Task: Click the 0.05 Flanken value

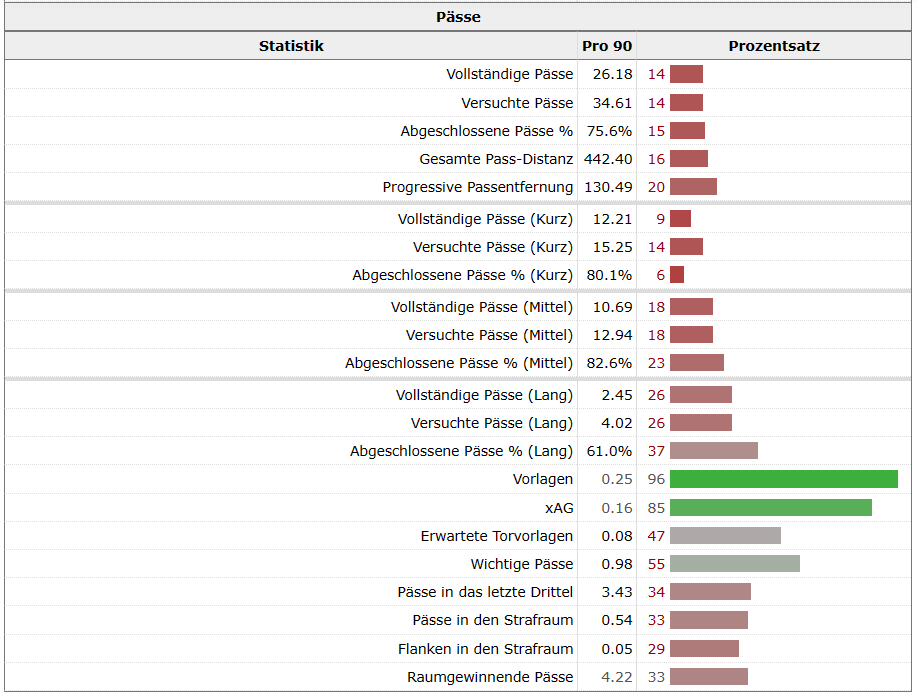Action: click(617, 649)
